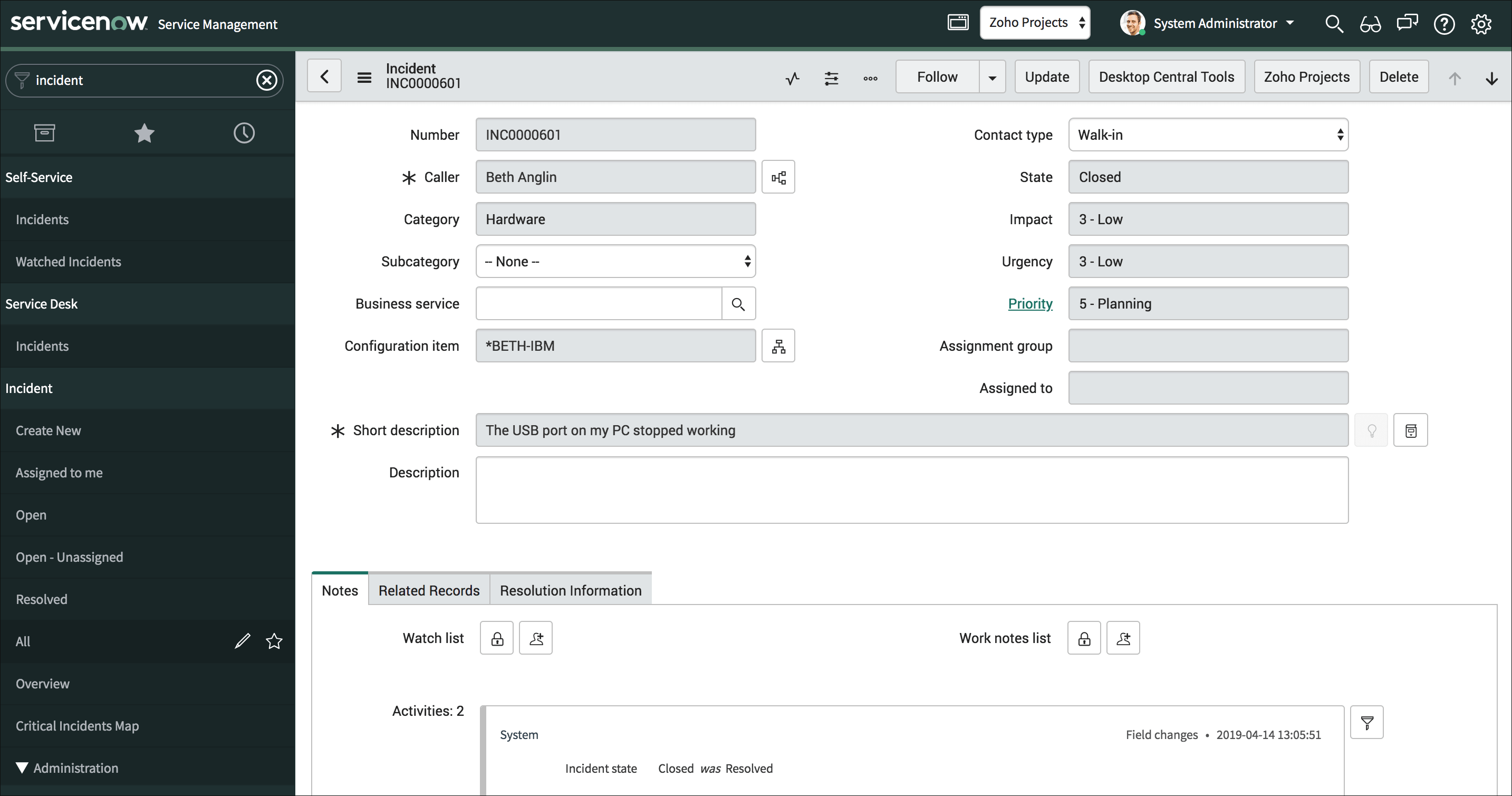
Task: Open the activity stream icon in header
Action: (x=793, y=78)
